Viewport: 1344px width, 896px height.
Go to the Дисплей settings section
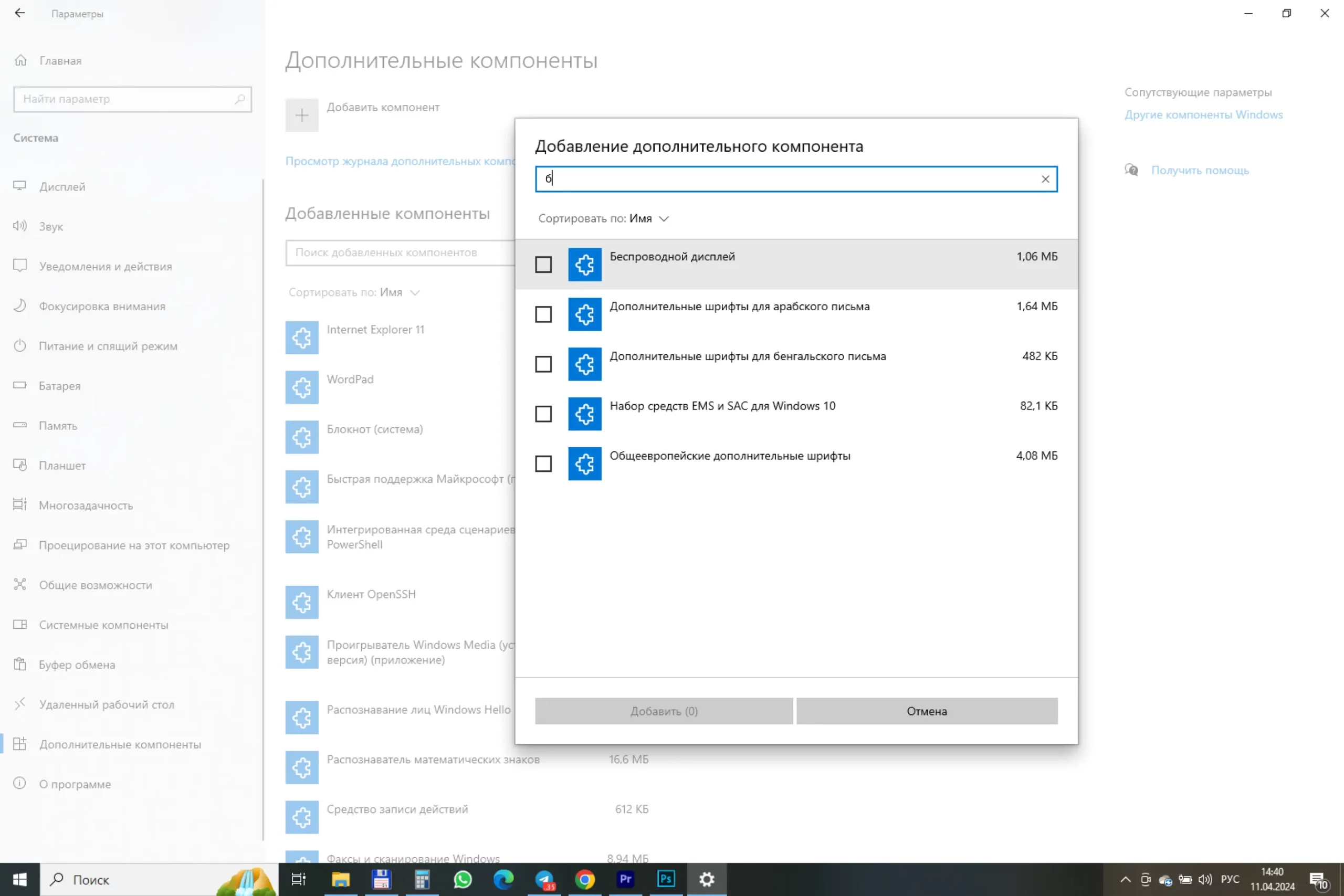(x=62, y=187)
